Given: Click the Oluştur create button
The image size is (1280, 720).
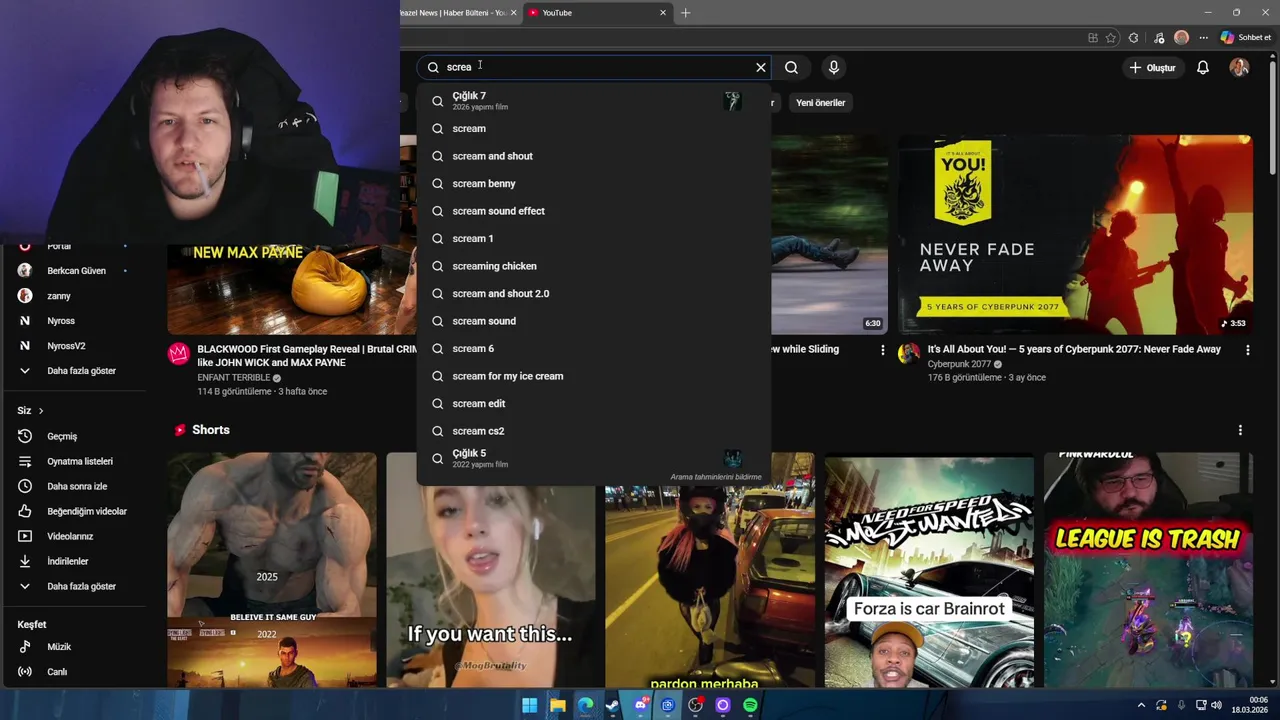Looking at the screenshot, I should 1151,67.
